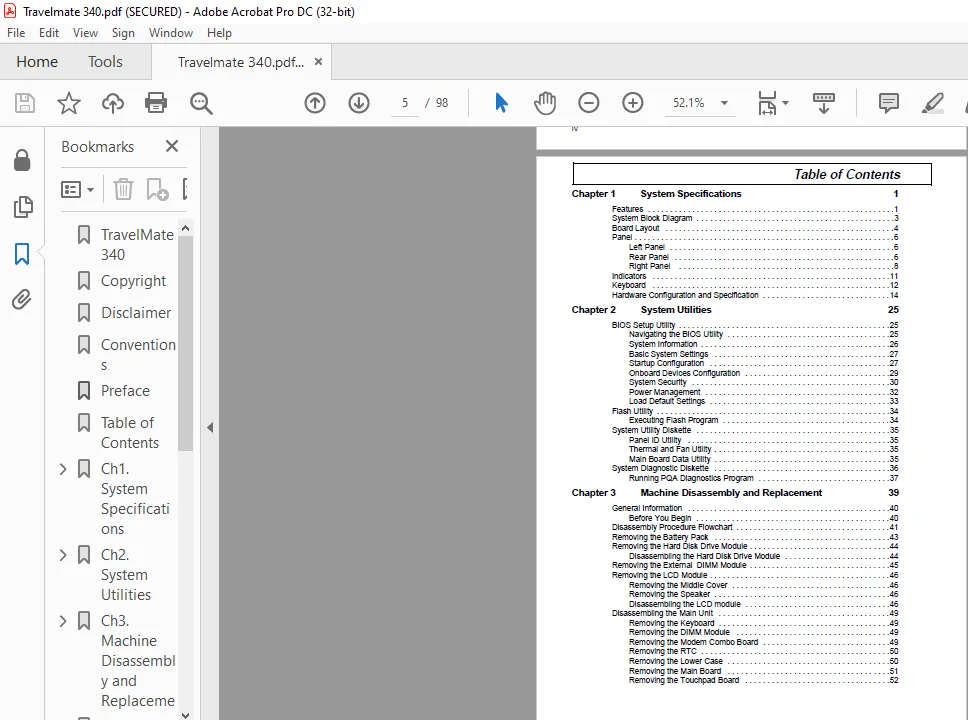Click bookmarks scrollbar up arrow
The image size is (968, 720).
(185, 228)
